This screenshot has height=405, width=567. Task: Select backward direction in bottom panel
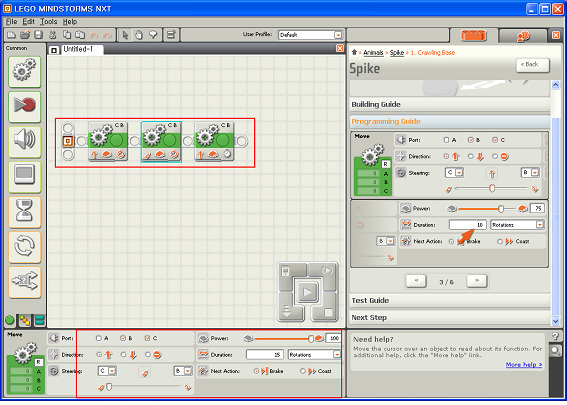pos(123,355)
